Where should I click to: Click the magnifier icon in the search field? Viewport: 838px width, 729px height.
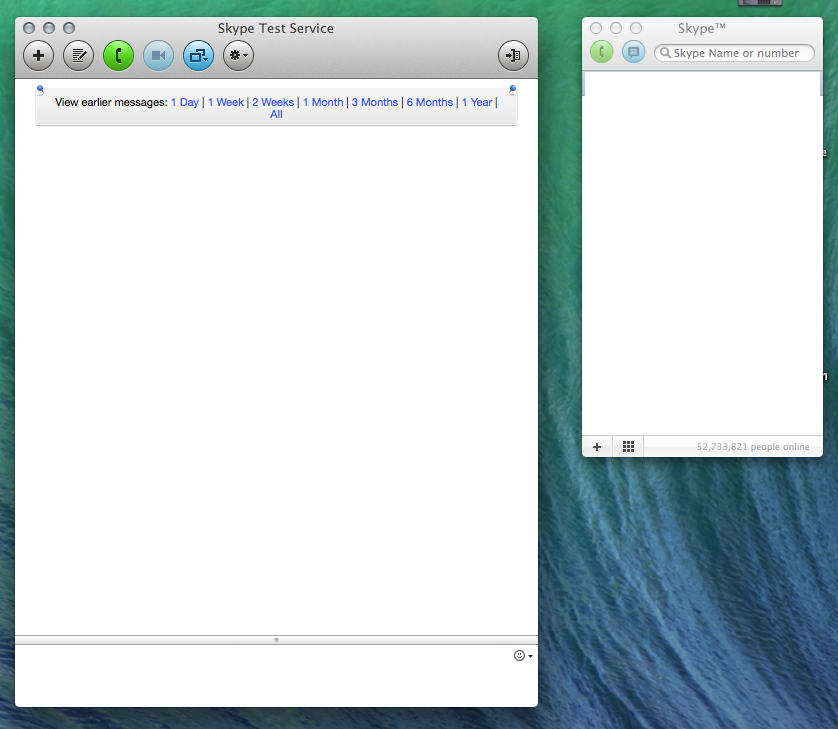pyautogui.click(x=665, y=53)
